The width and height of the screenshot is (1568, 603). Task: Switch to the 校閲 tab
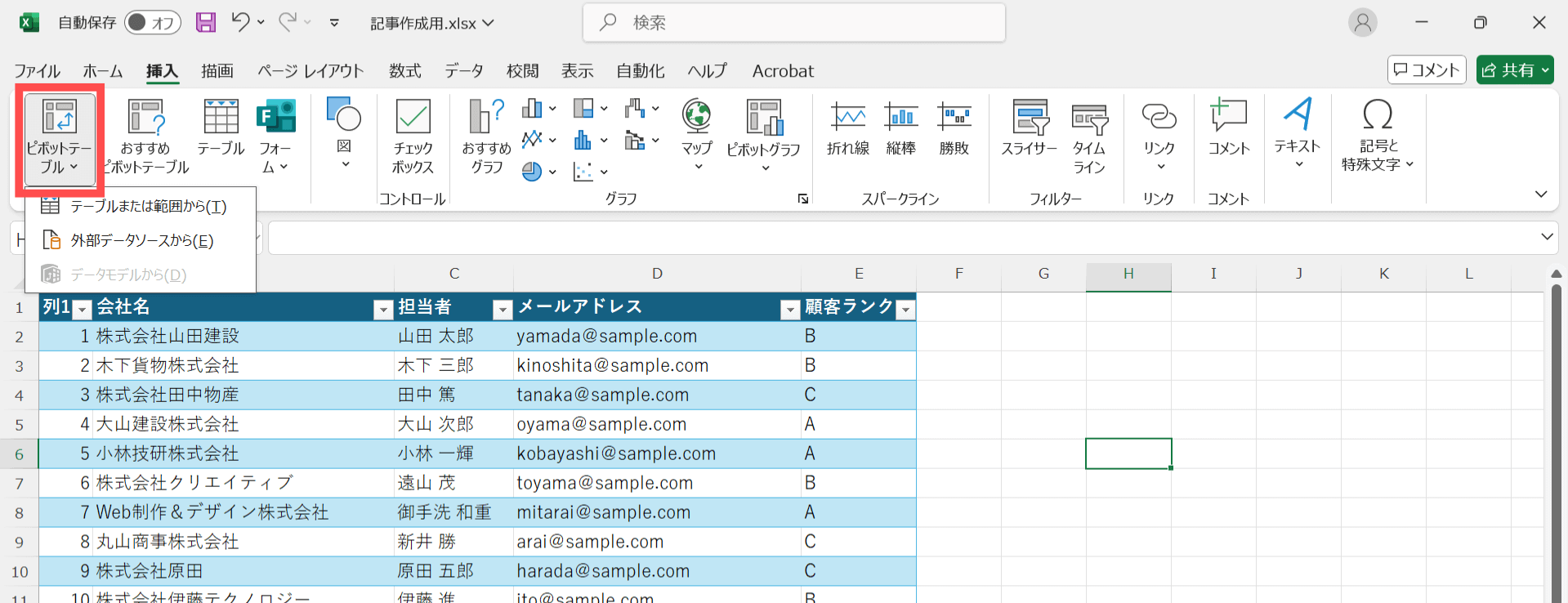(x=523, y=71)
